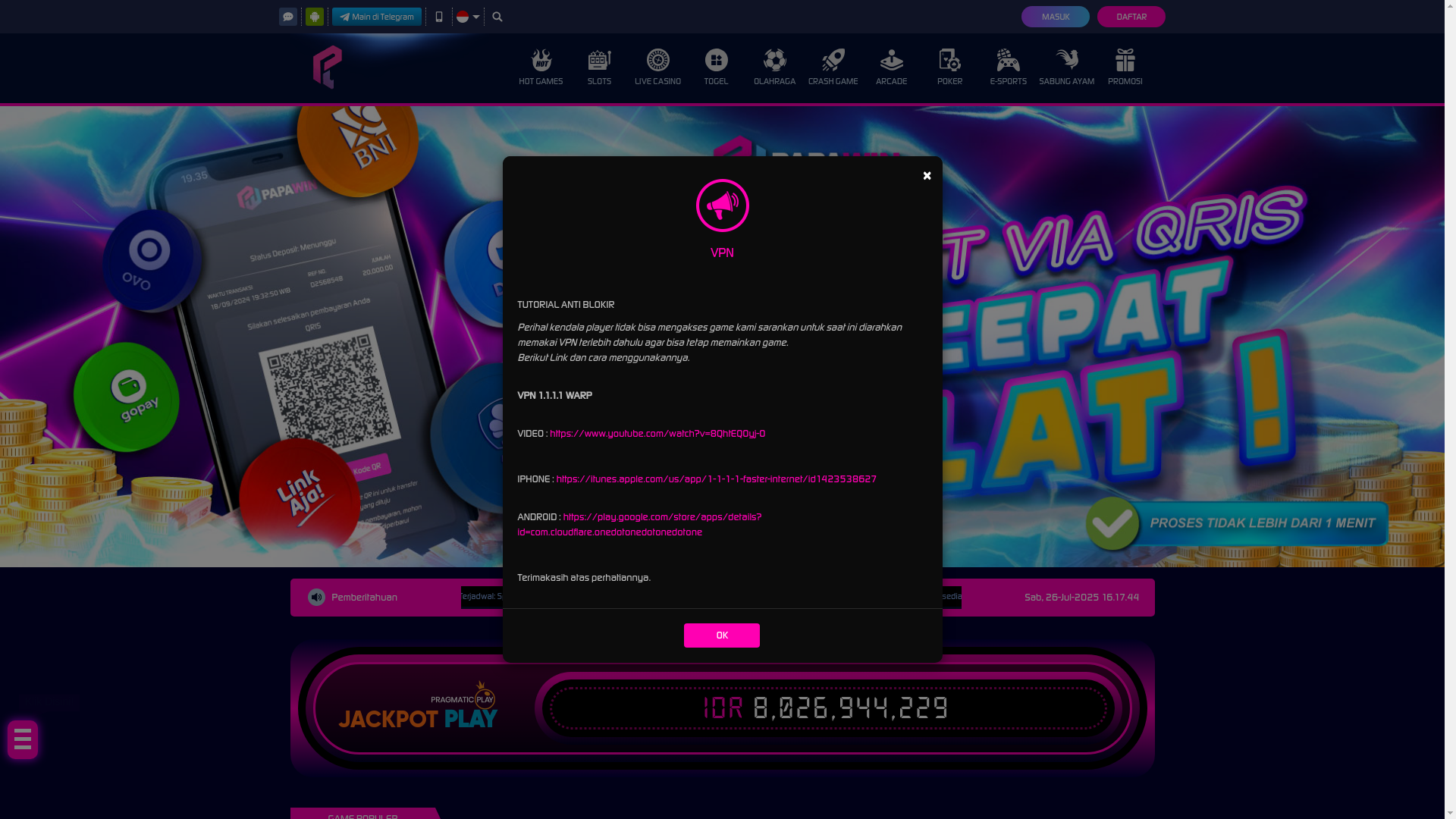The image size is (1456, 819).
Task: Close the VPN popup dialog
Action: [x=927, y=176]
